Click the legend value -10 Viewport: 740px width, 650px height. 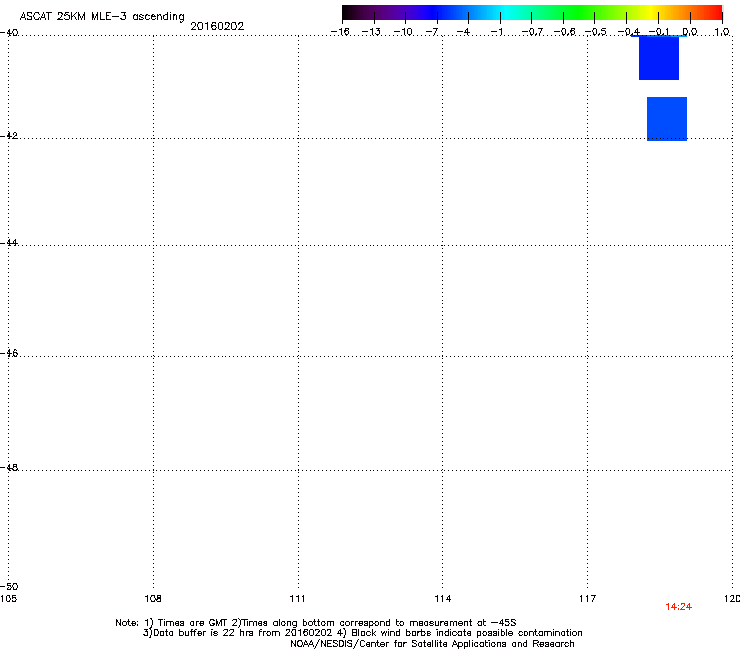click(x=403, y=32)
